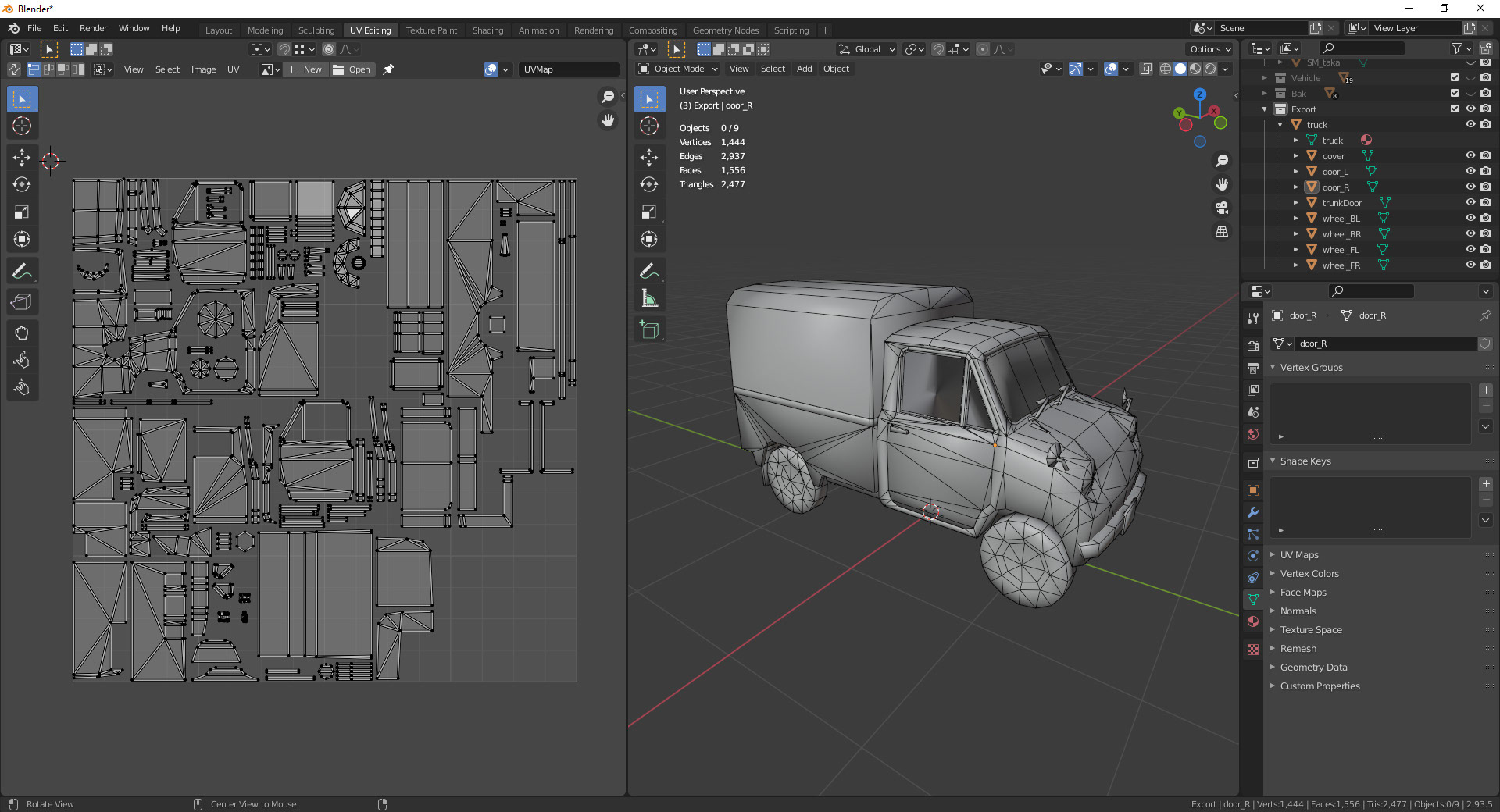Uncheck the Export collection checkbox
Viewport: 1500px width, 812px height.
tap(1455, 109)
